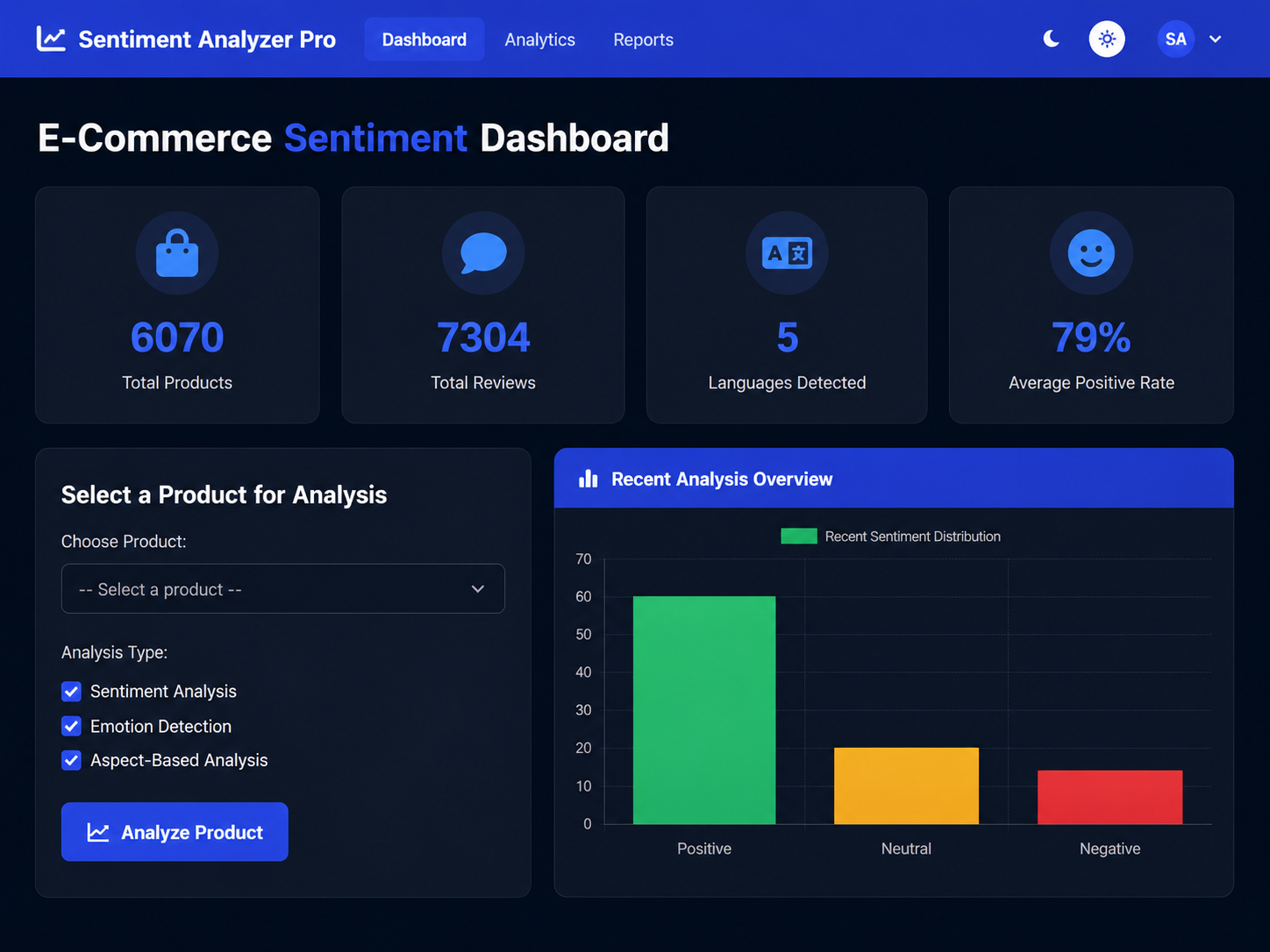1270x952 pixels.
Task: Uncheck the Emotion Detection checkbox
Action: tap(72, 726)
